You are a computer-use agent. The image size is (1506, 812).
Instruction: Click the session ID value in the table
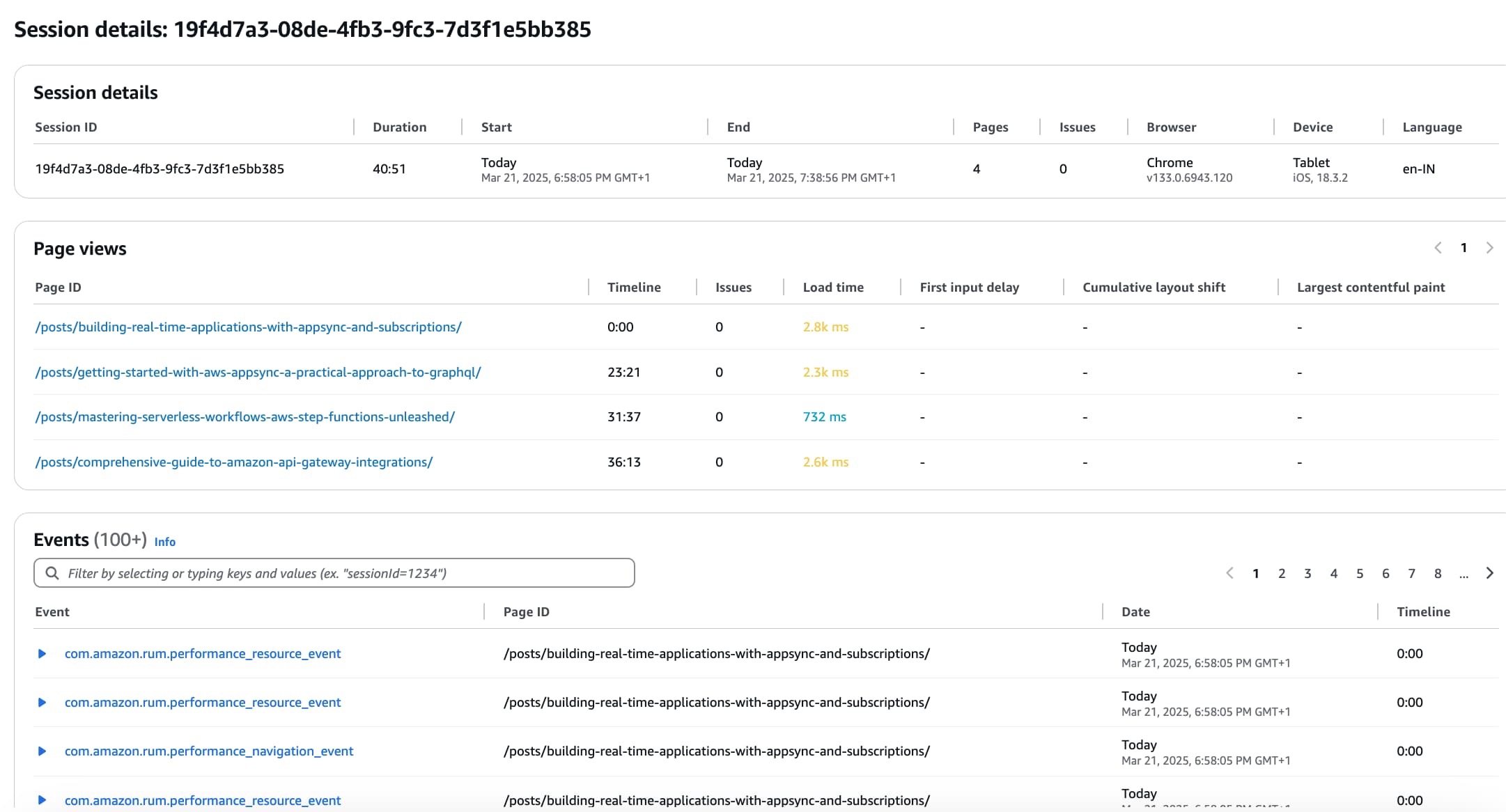point(160,169)
